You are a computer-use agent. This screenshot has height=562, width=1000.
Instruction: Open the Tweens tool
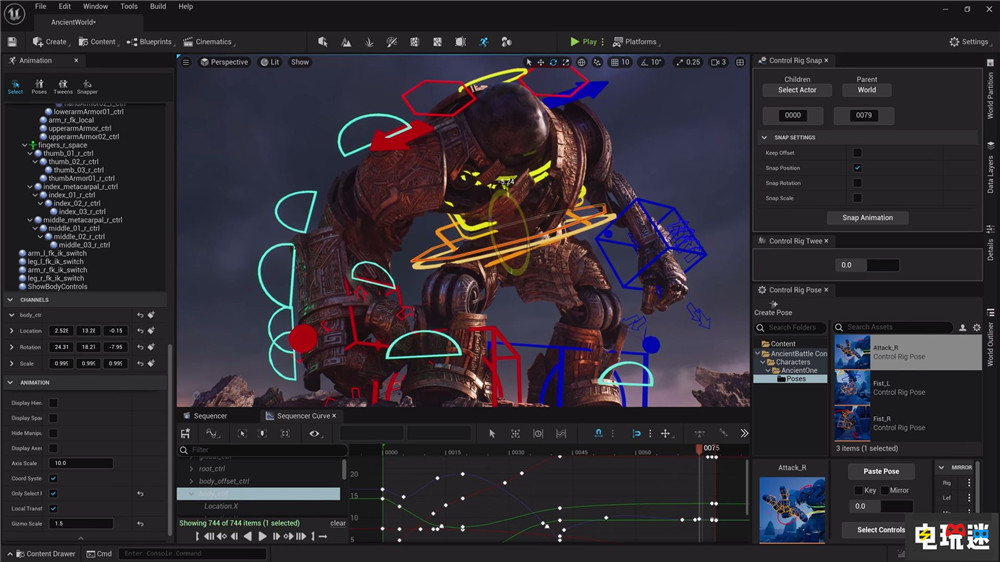63,86
